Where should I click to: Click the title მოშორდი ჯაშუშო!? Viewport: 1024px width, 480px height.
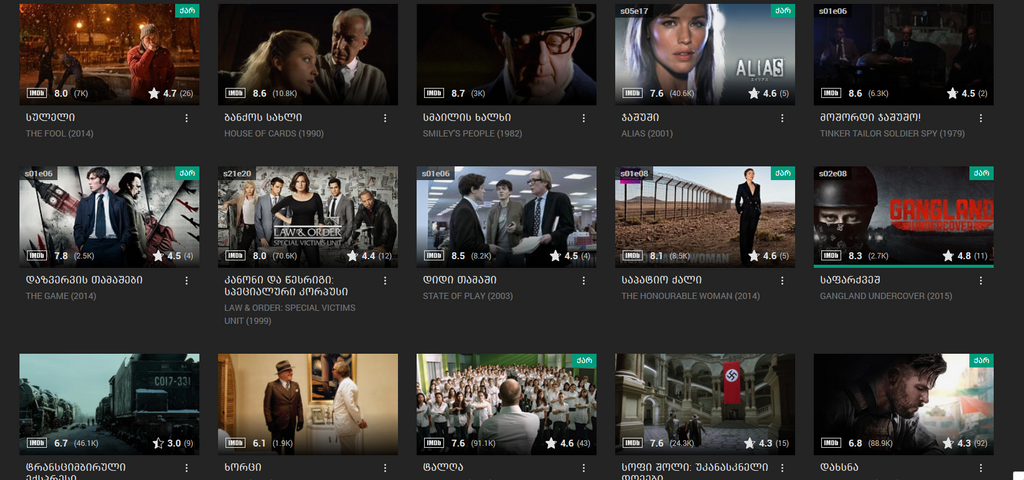click(x=870, y=118)
